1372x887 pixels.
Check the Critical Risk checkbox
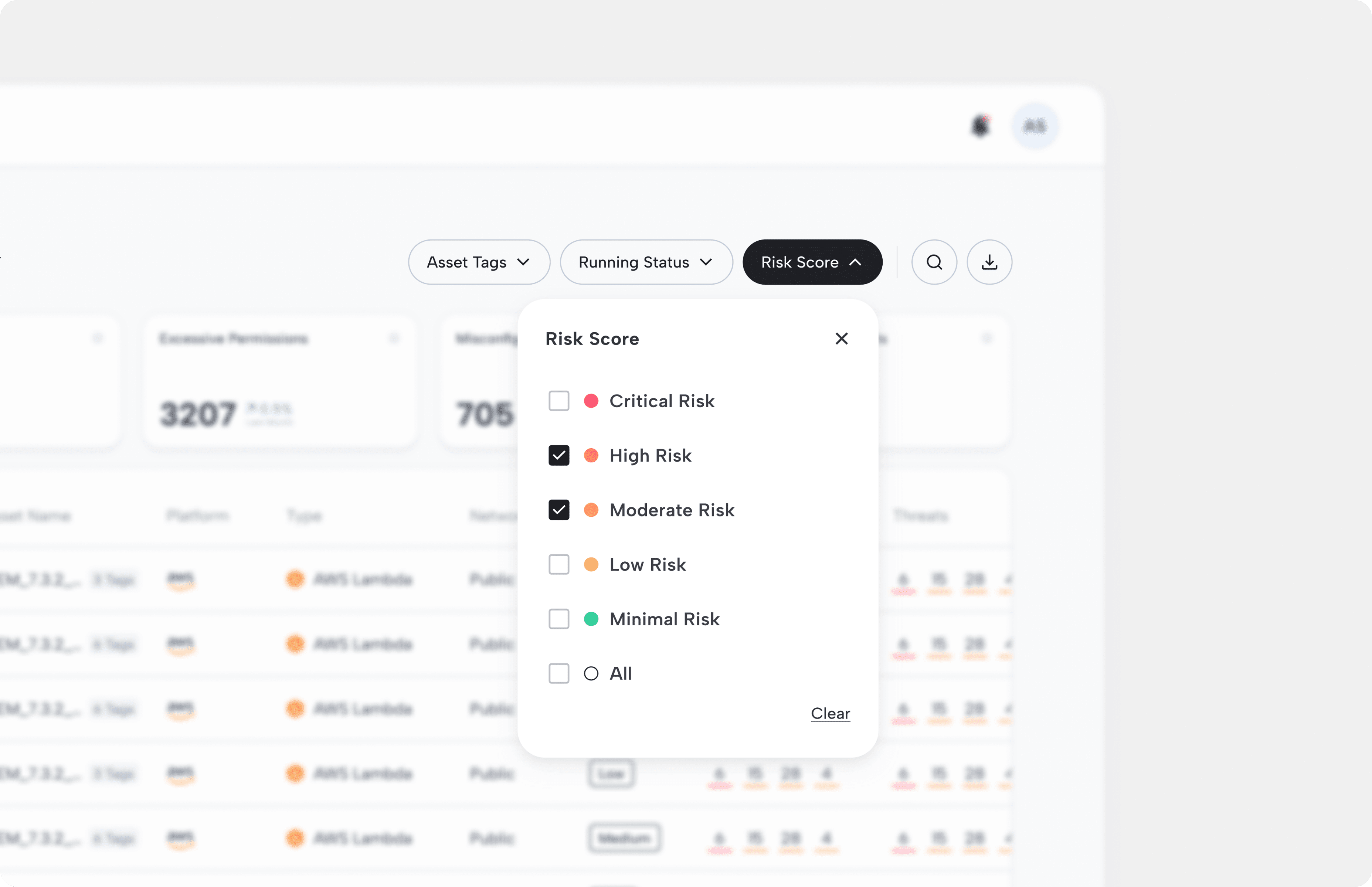pos(558,401)
